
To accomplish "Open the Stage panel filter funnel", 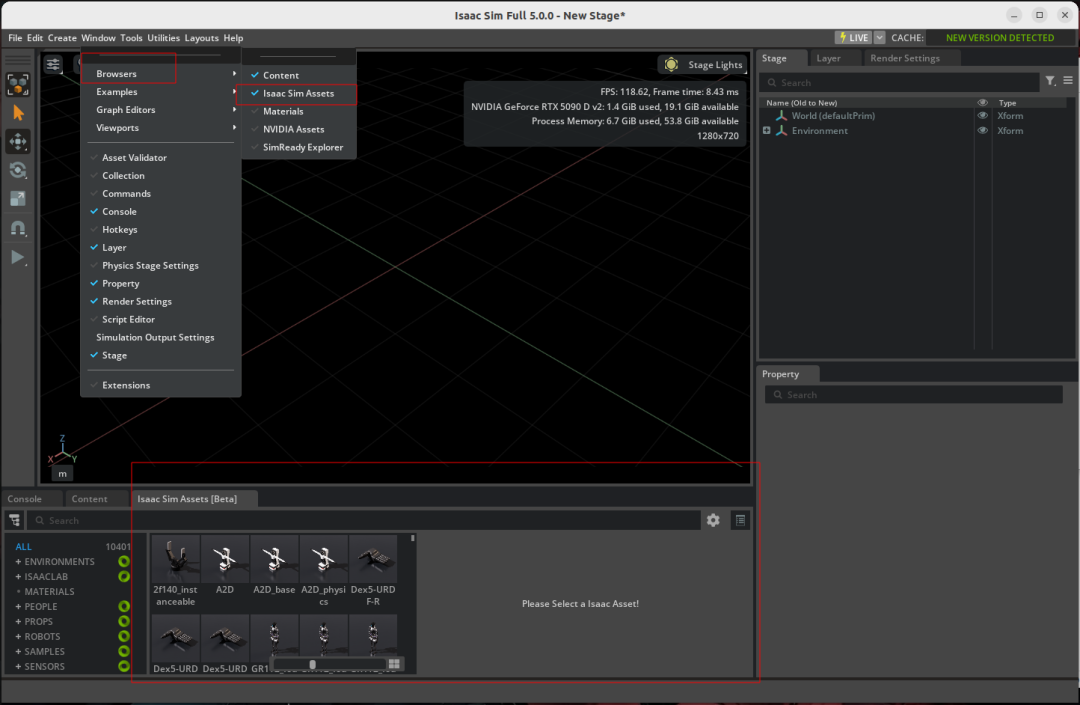I will pos(1050,81).
